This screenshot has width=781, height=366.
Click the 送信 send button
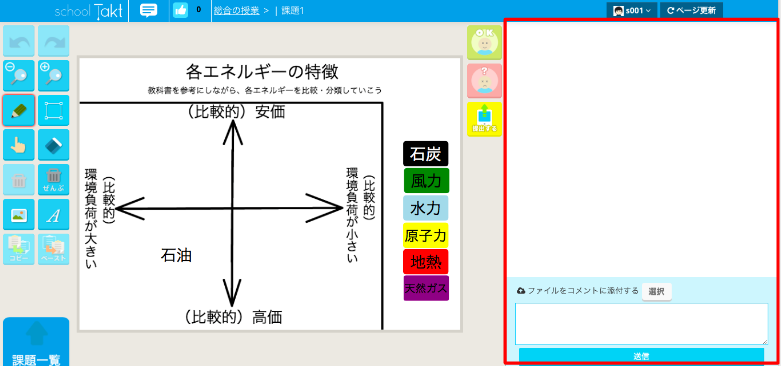tap(641, 356)
